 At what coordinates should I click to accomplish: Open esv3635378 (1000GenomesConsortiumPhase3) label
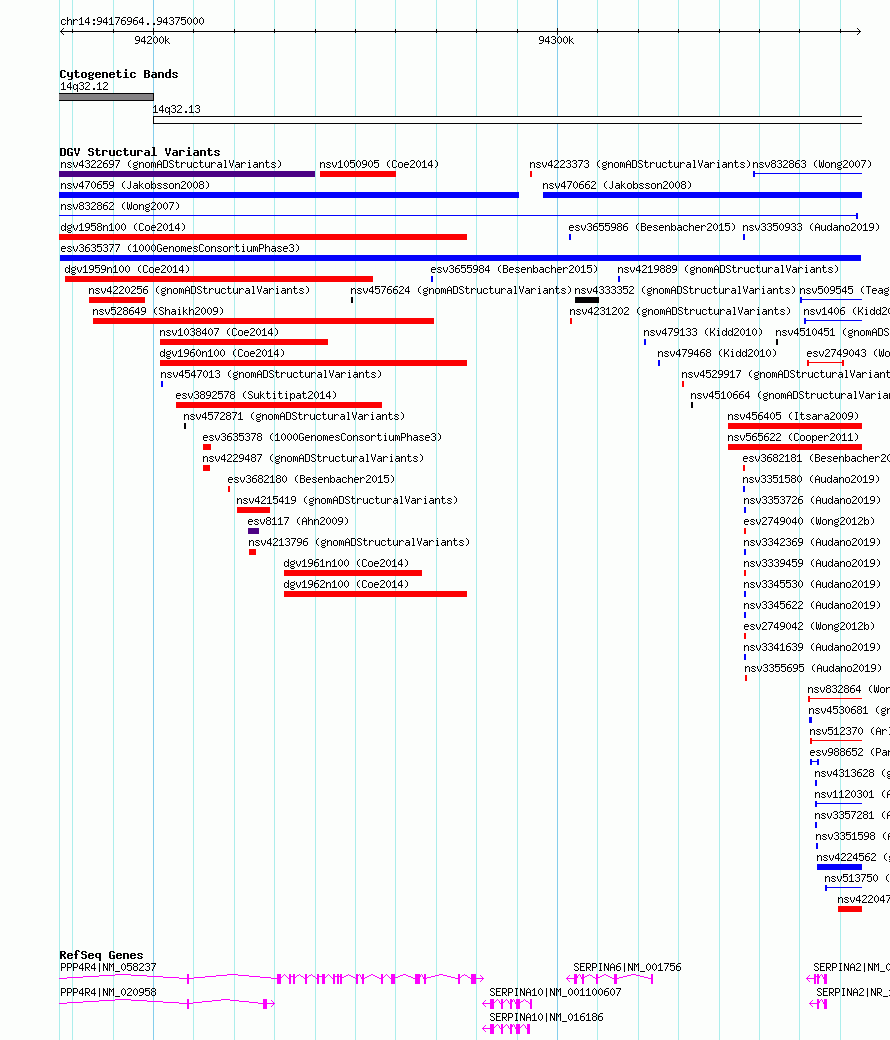(x=322, y=438)
